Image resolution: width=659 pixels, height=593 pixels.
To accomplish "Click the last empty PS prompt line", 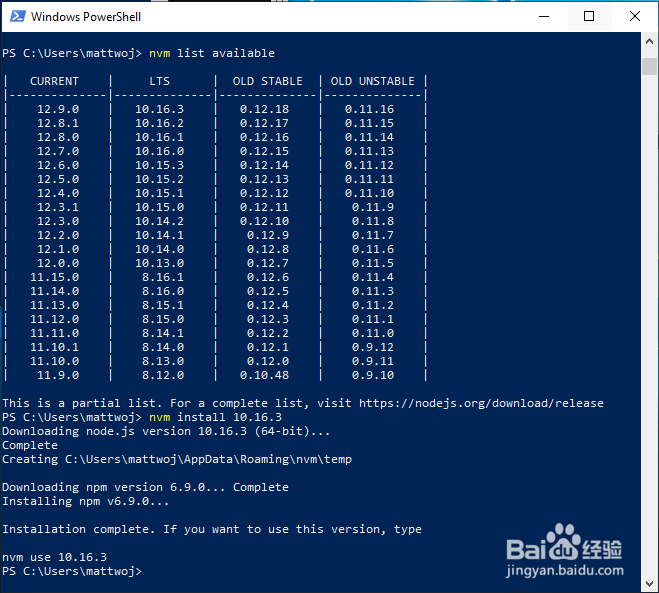I will click(72, 572).
